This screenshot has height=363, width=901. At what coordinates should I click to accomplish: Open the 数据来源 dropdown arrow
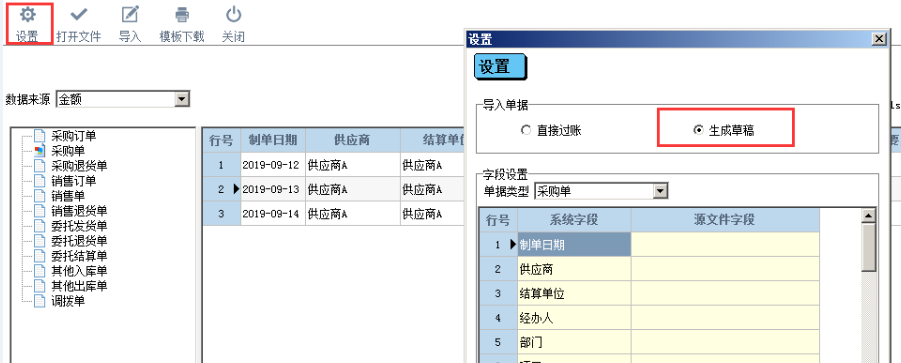pyautogui.click(x=182, y=99)
